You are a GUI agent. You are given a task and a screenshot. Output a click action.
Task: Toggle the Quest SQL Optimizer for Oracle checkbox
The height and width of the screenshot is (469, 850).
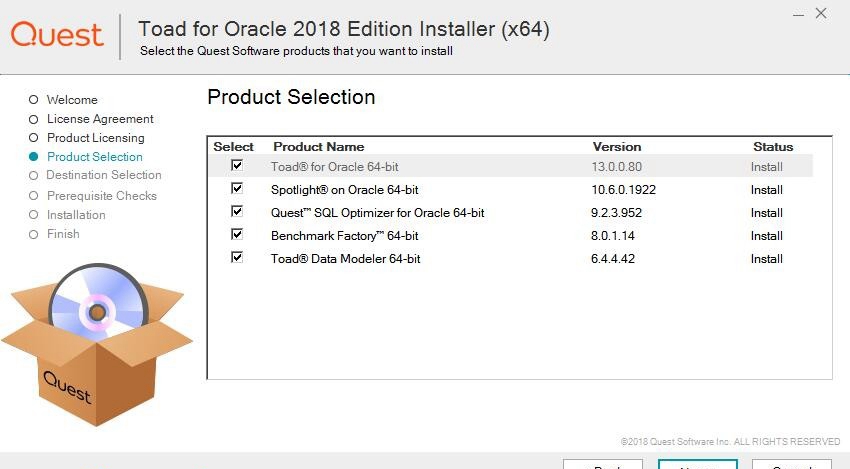[237, 211]
